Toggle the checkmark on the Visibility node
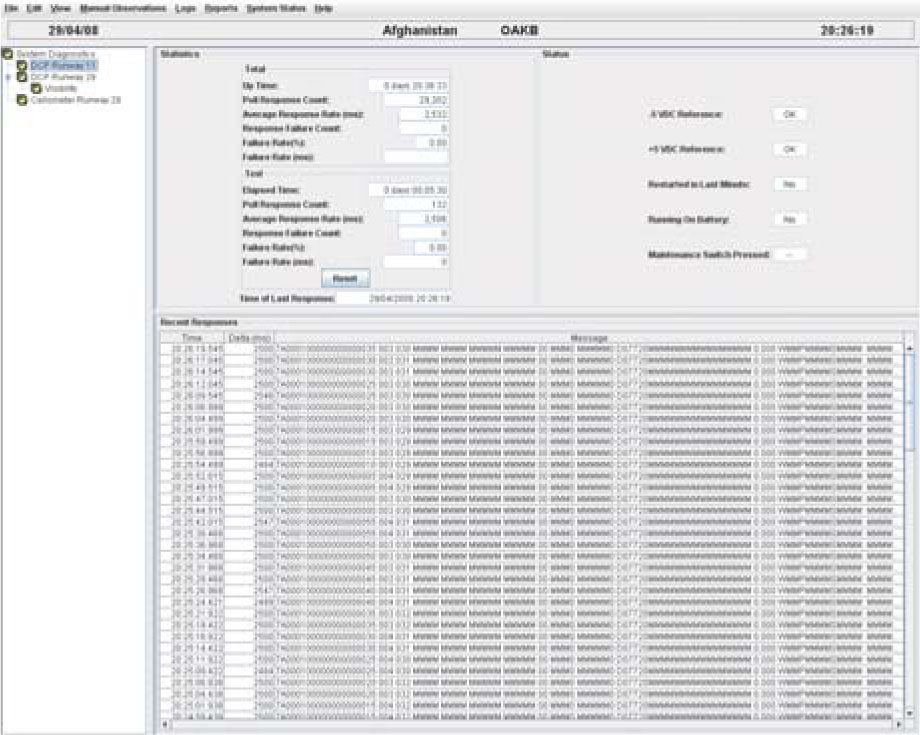Screen dimensions: 920x735 click(36, 87)
